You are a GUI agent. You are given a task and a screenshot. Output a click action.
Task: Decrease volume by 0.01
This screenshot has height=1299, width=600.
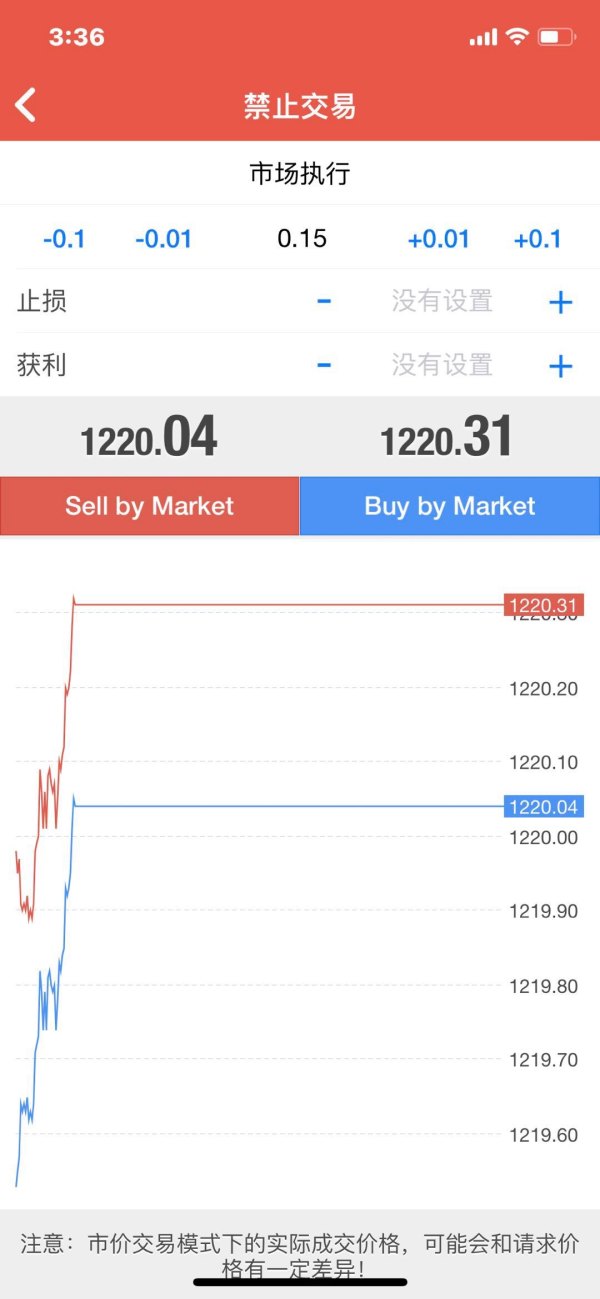[x=163, y=239]
